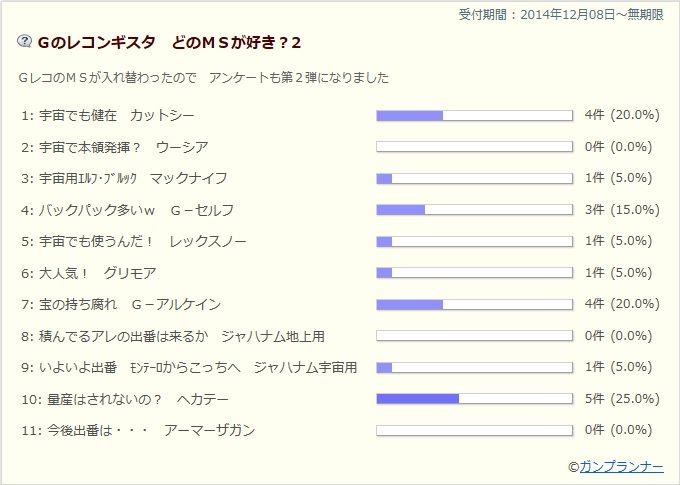Click the 5件 (25.0%) vote count

point(622,399)
